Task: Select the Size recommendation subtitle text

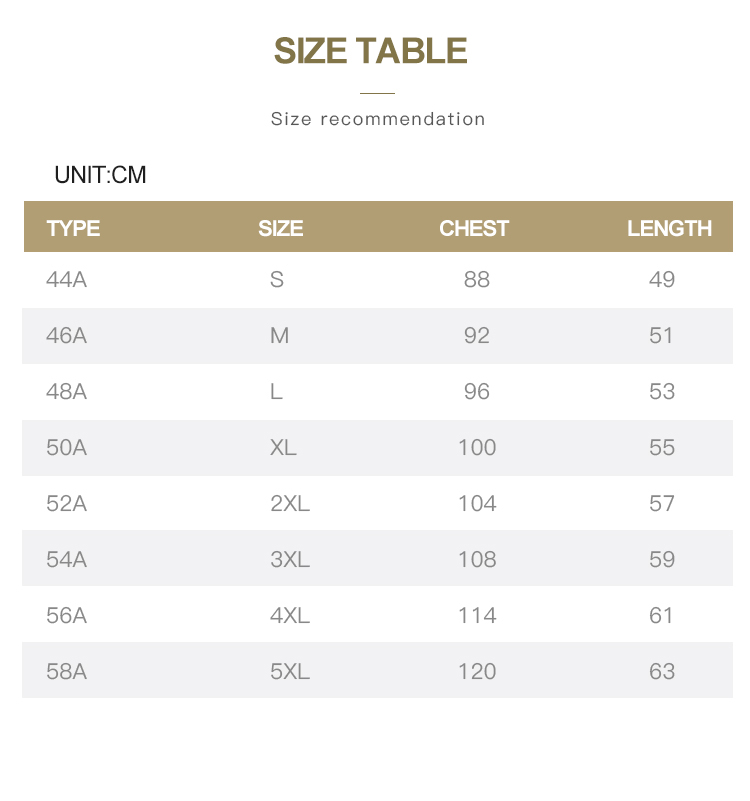Action: (x=378, y=119)
